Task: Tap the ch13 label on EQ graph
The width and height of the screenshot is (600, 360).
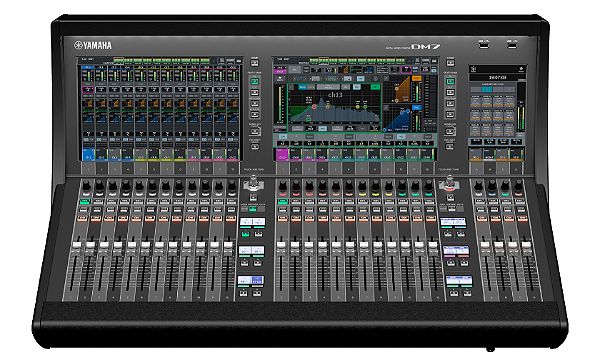Action: (335, 95)
